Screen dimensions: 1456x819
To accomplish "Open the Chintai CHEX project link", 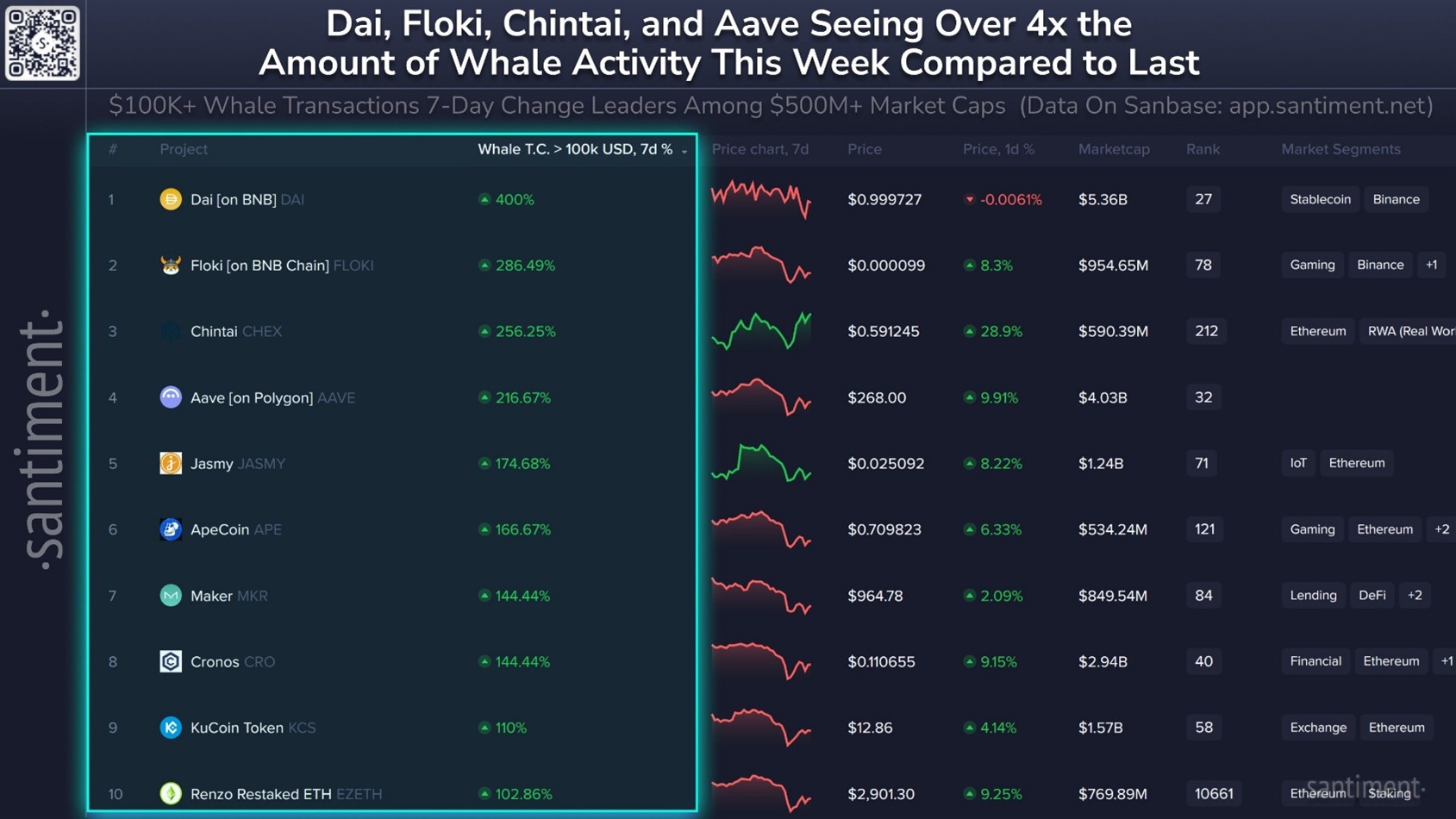I will click(x=235, y=331).
